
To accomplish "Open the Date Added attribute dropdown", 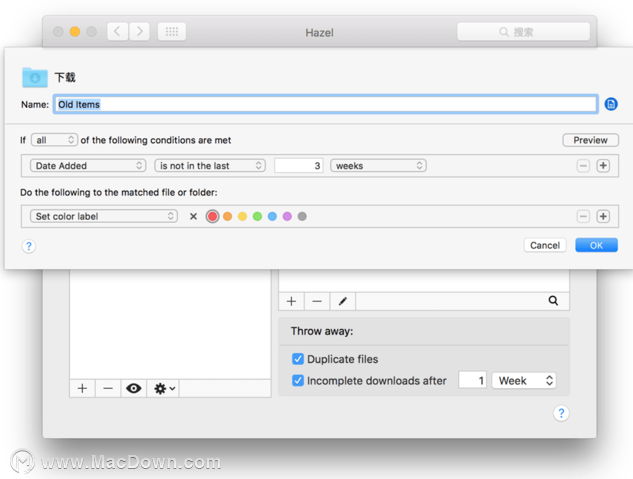I will (88, 165).
